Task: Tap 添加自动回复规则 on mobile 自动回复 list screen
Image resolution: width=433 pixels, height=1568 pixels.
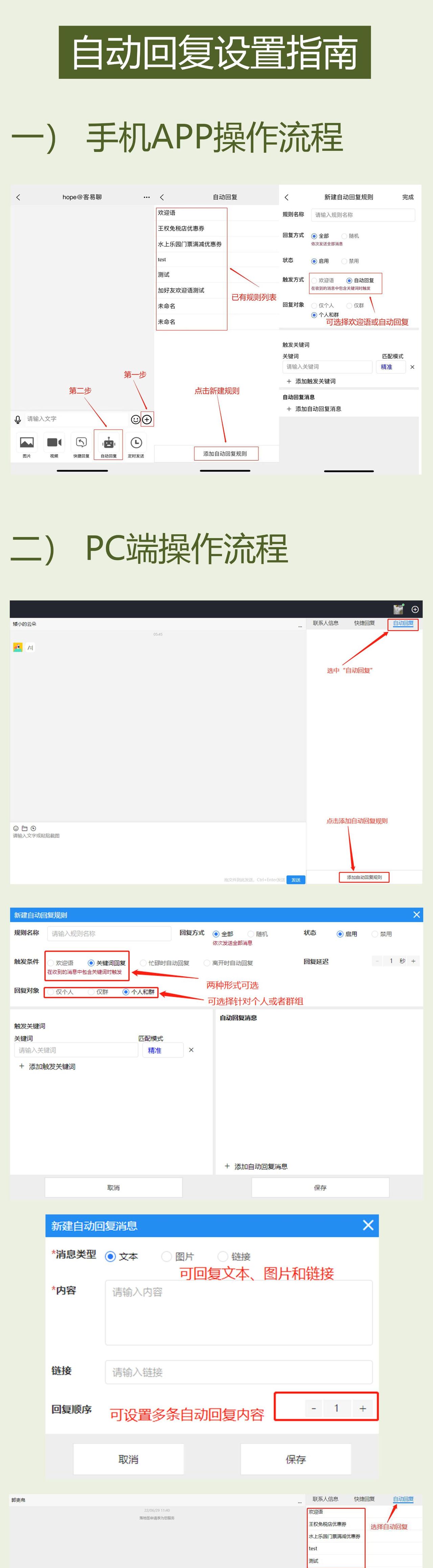Action: point(225,454)
